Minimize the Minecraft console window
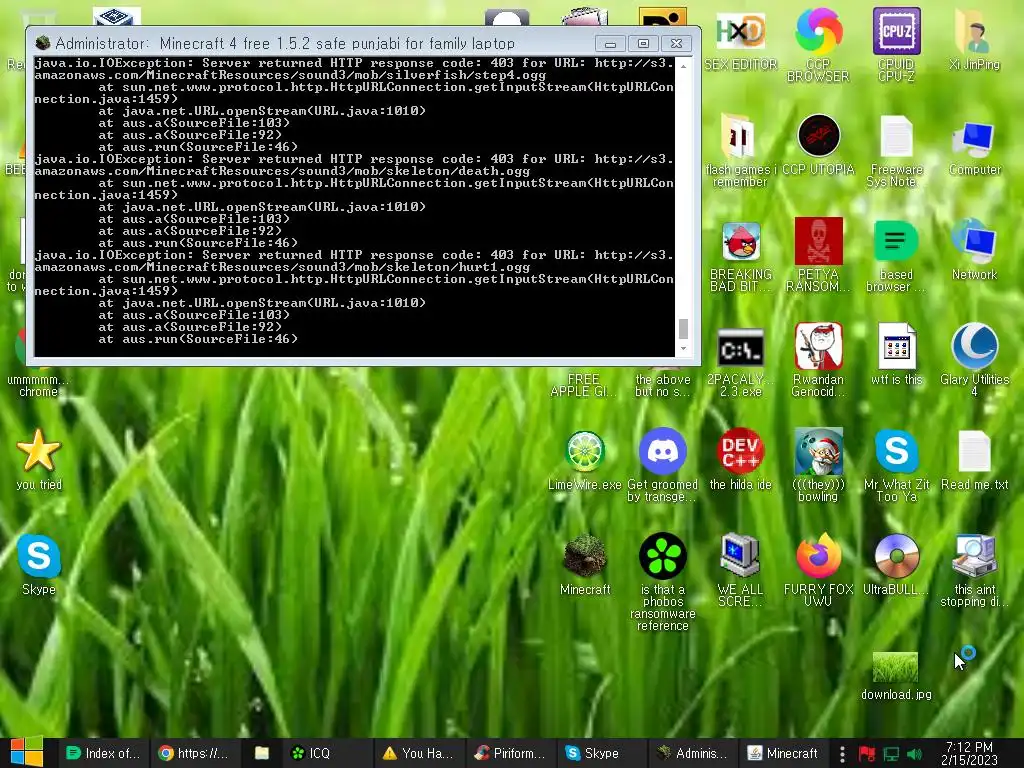Screen dimensions: 1024x768 click(611, 44)
